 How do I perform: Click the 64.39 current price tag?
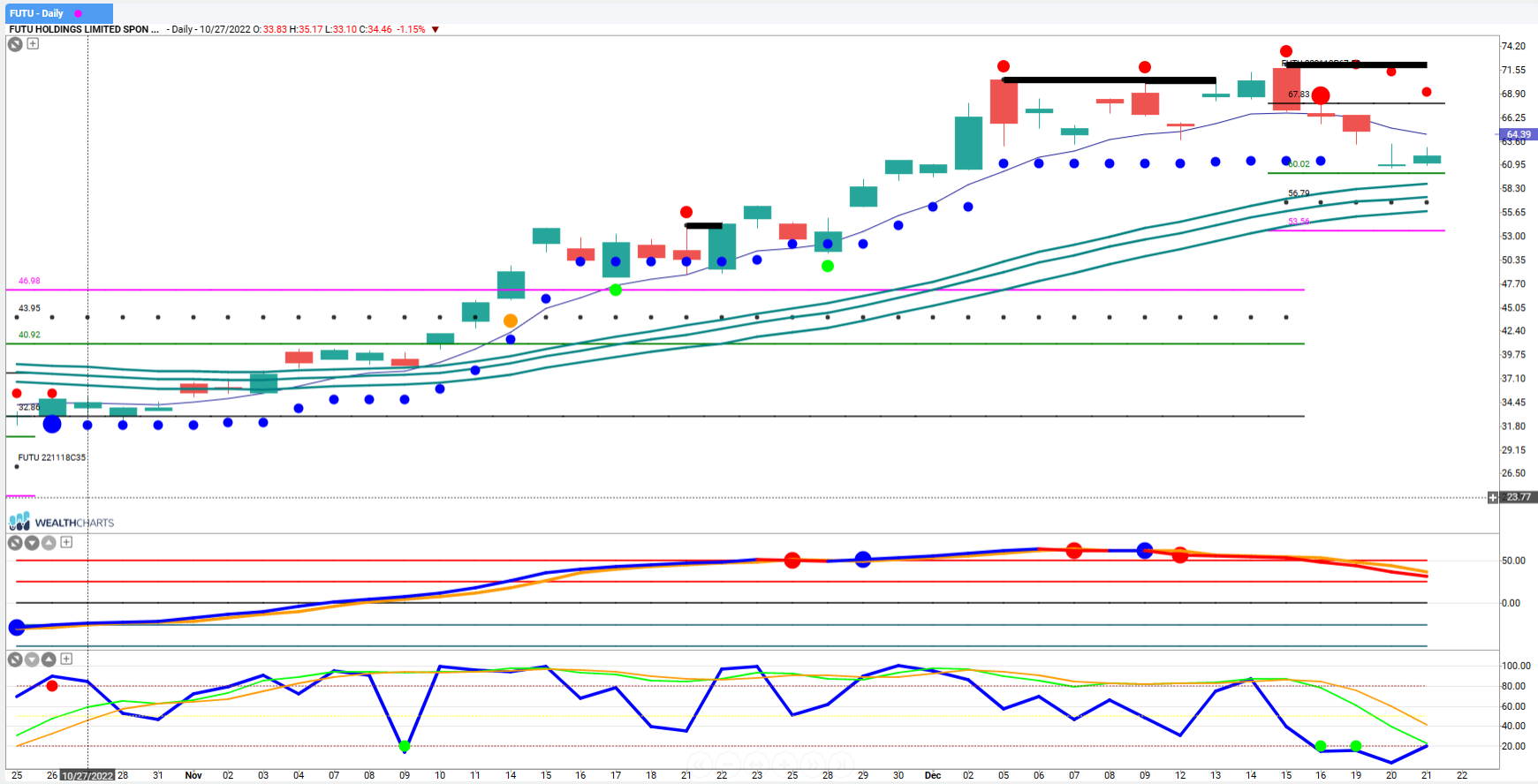tap(1519, 134)
